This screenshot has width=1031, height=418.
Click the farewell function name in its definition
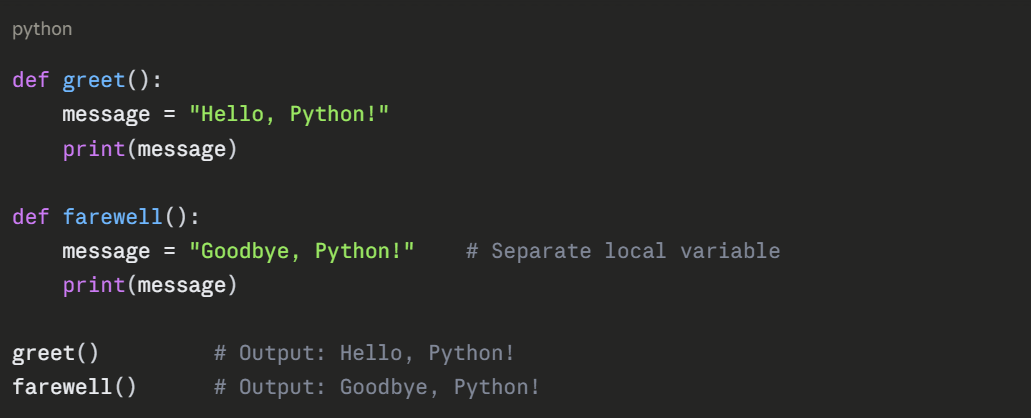[112, 217]
